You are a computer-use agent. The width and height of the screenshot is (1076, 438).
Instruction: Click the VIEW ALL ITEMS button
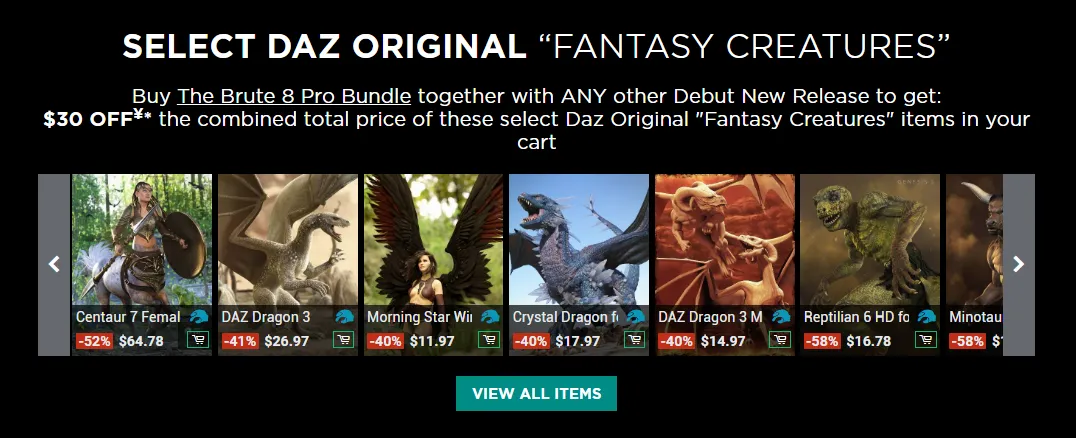click(536, 393)
